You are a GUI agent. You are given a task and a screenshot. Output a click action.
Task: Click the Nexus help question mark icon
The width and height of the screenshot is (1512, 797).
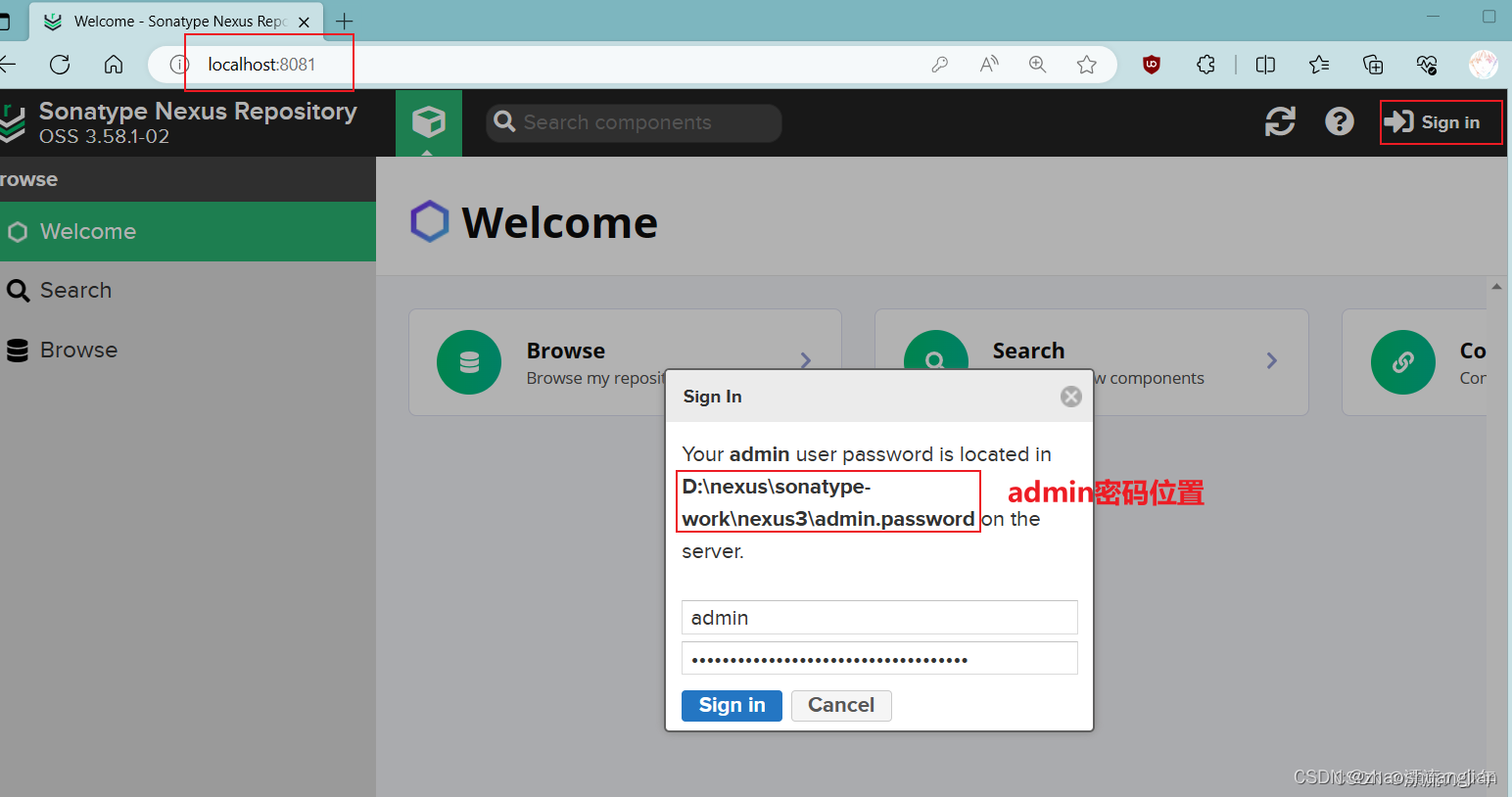pos(1340,122)
